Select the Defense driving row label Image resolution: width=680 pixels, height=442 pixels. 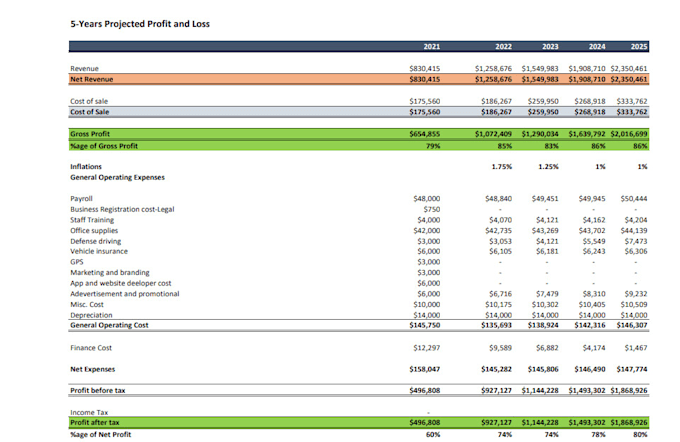96,241
